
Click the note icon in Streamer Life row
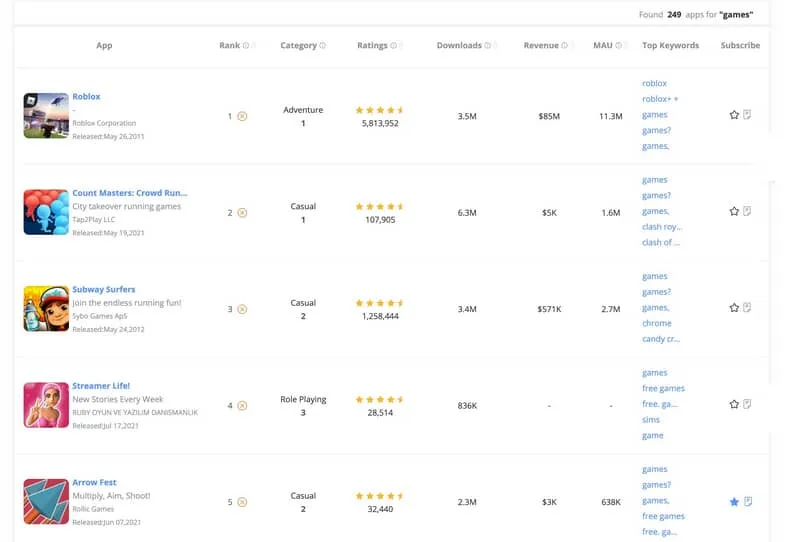point(747,404)
